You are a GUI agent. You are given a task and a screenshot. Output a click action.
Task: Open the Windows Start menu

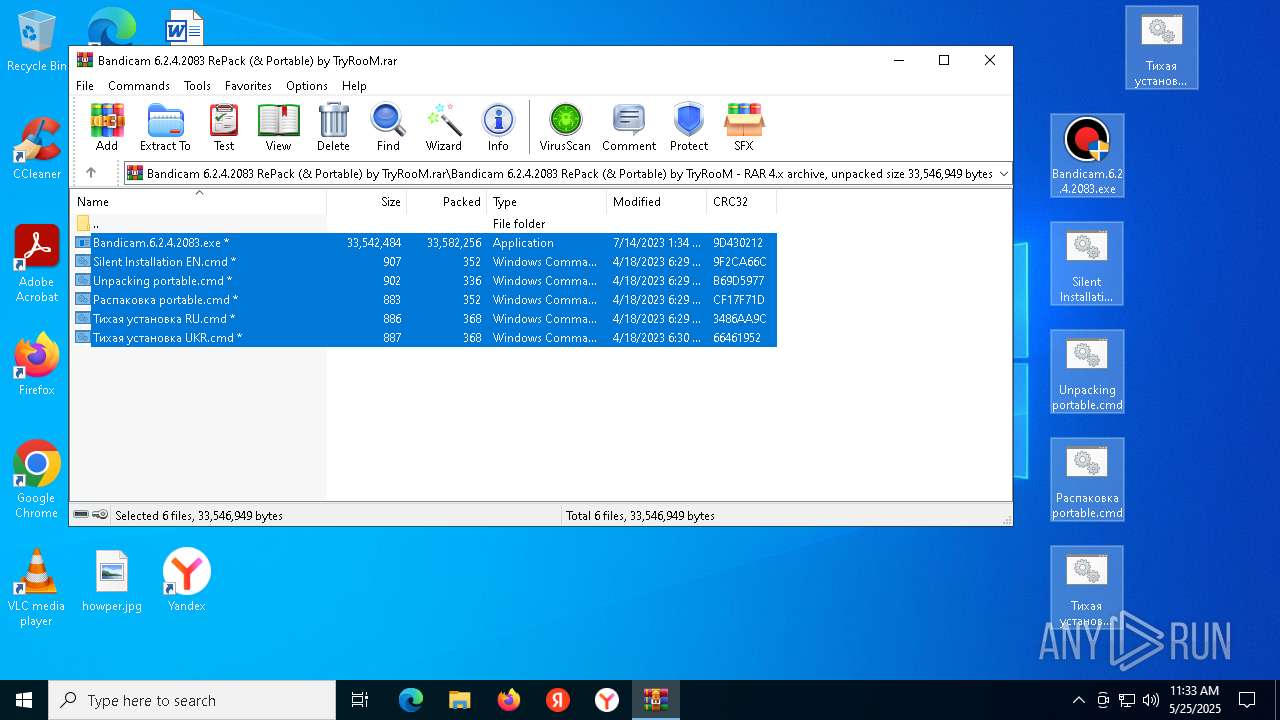(x=24, y=700)
